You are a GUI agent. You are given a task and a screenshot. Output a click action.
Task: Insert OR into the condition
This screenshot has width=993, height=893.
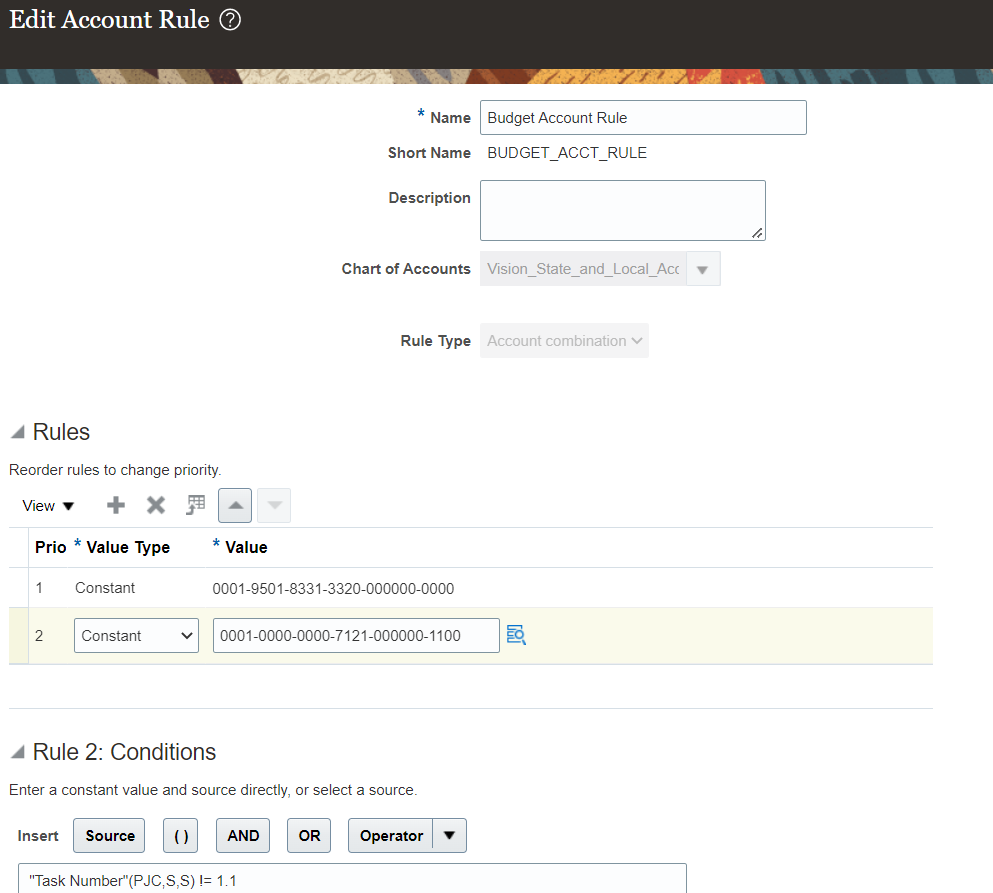[x=309, y=835]
